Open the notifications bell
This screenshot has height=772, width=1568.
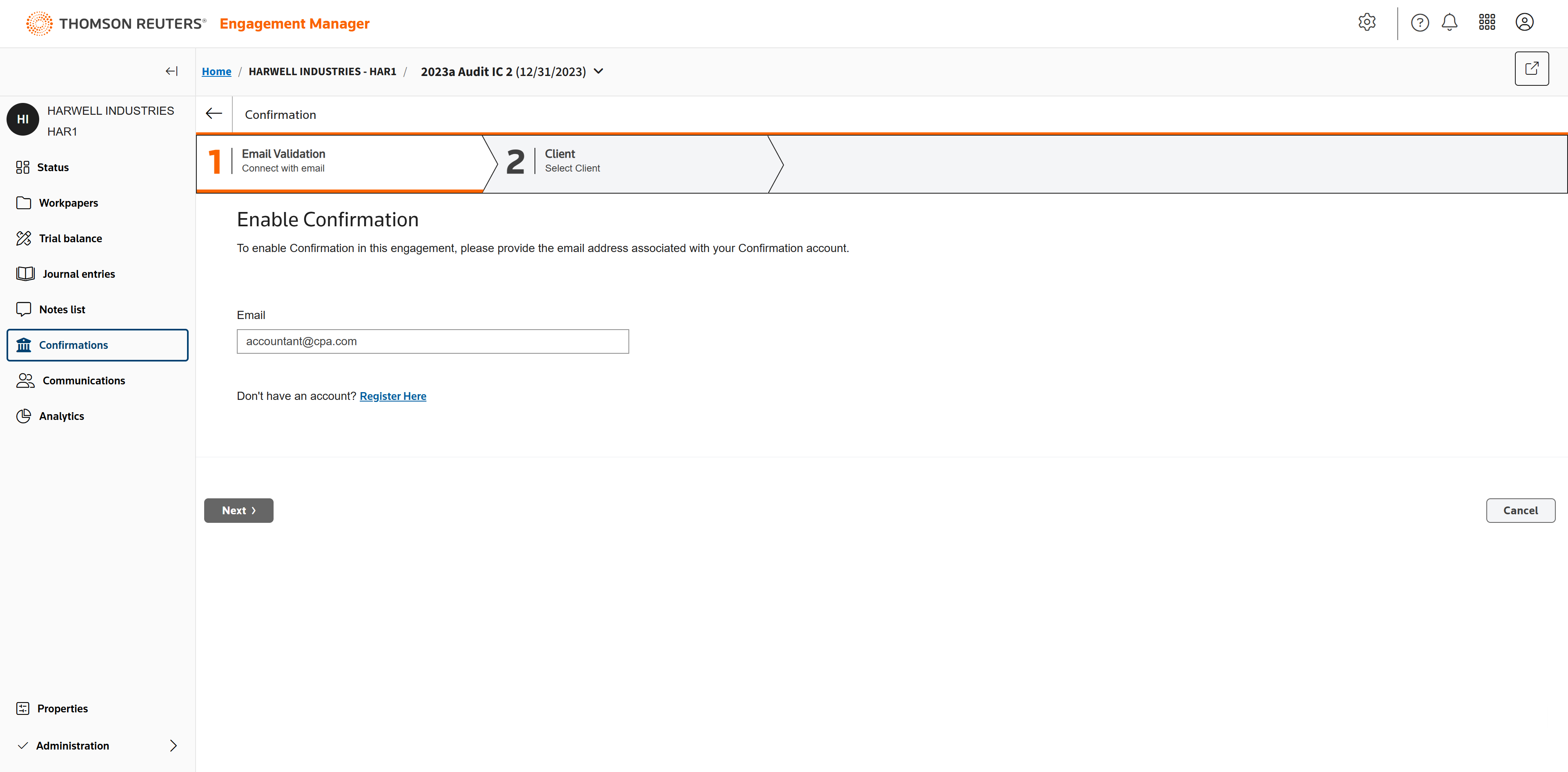tap(1449, 22)
